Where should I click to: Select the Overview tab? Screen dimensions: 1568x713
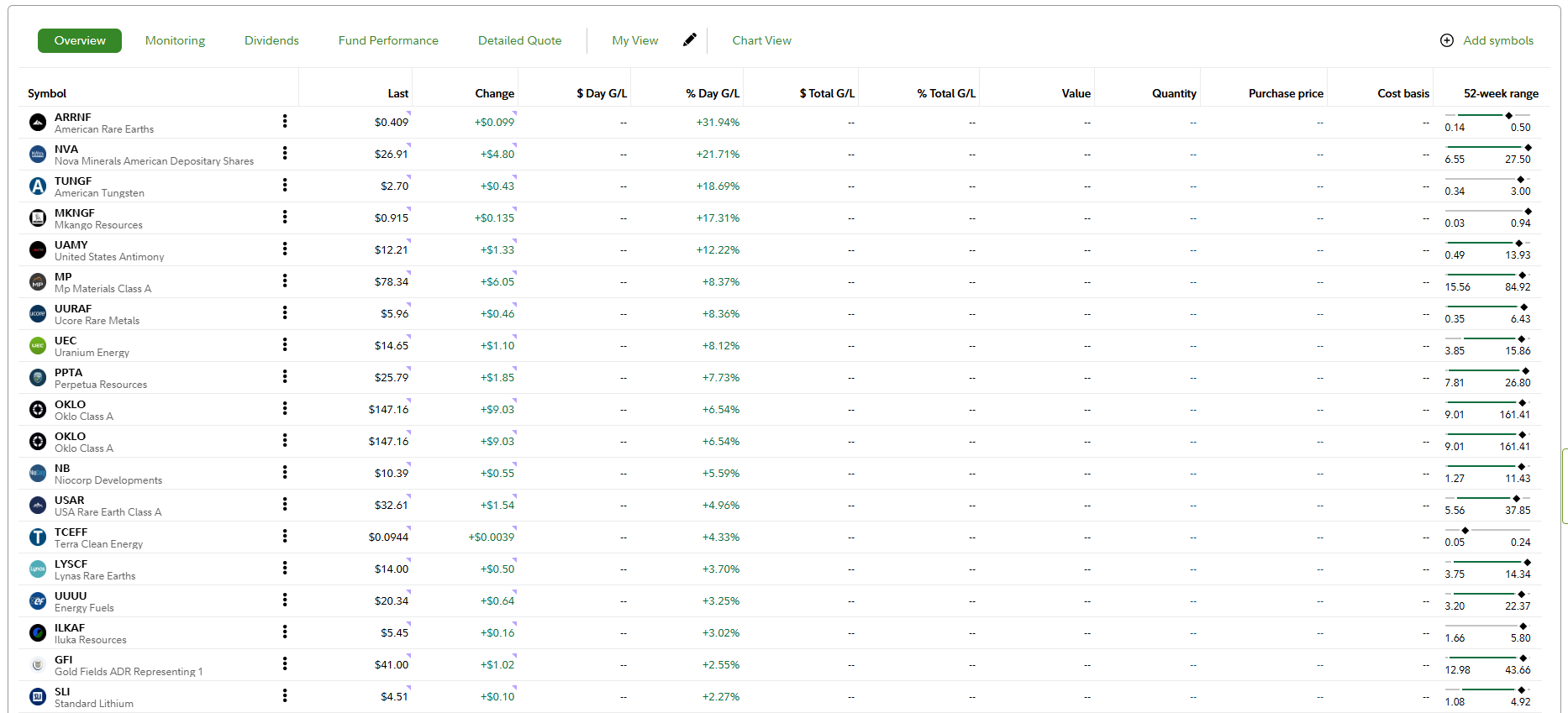coord(80,40)
